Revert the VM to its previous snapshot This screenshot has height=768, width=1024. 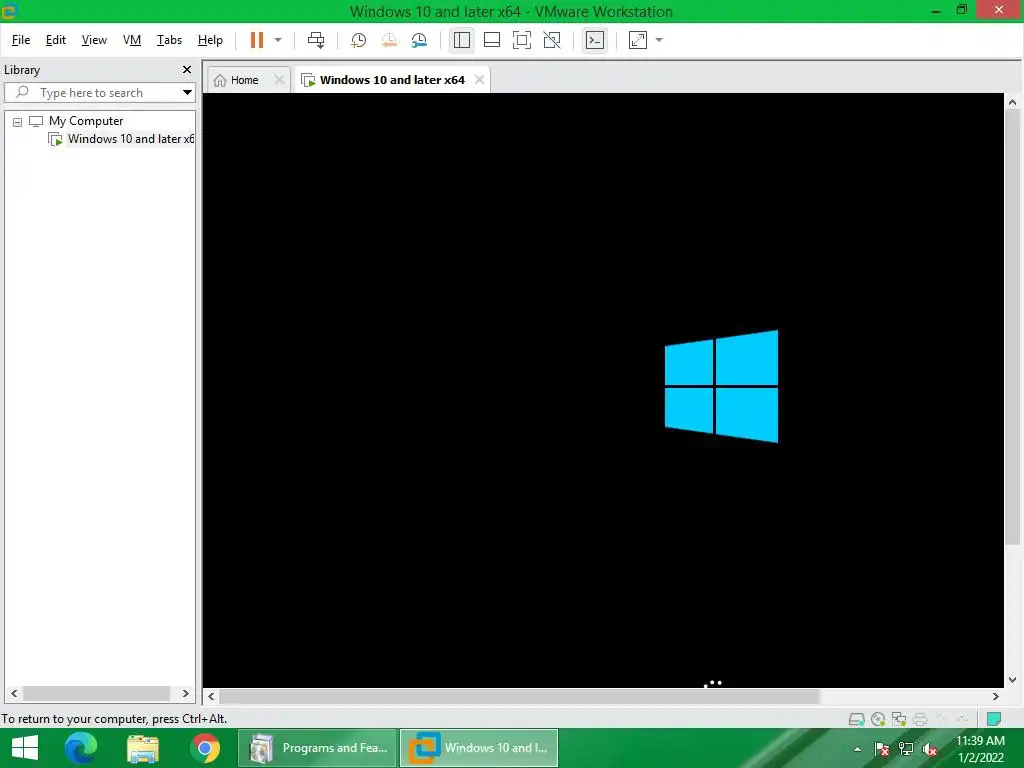click(389, 40)
